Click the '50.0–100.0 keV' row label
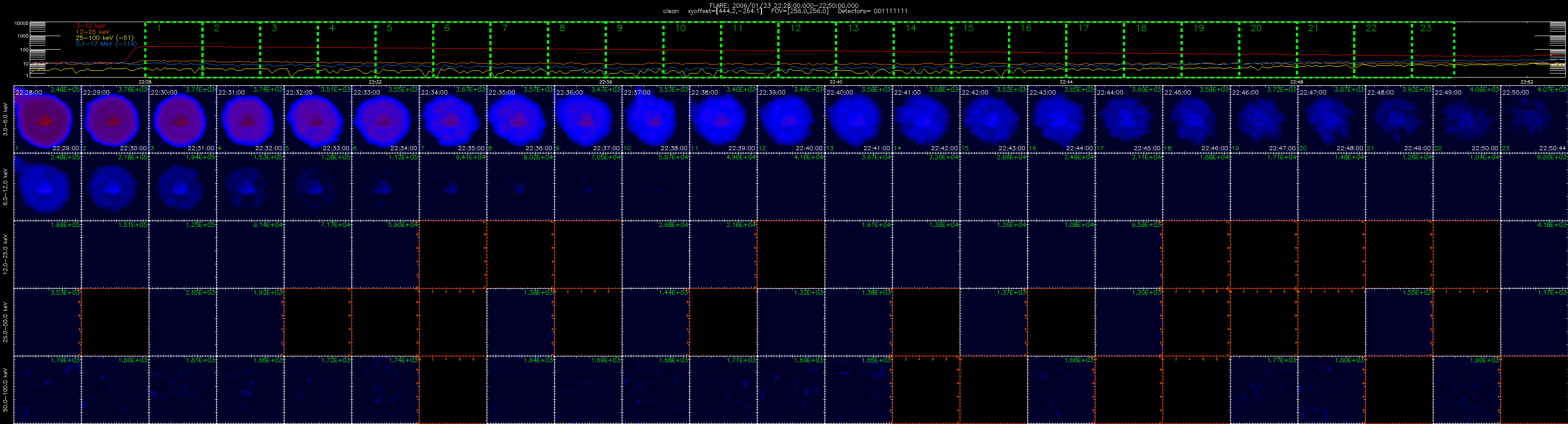Screen dimensions: 1568x424 [x=6, y=390]
